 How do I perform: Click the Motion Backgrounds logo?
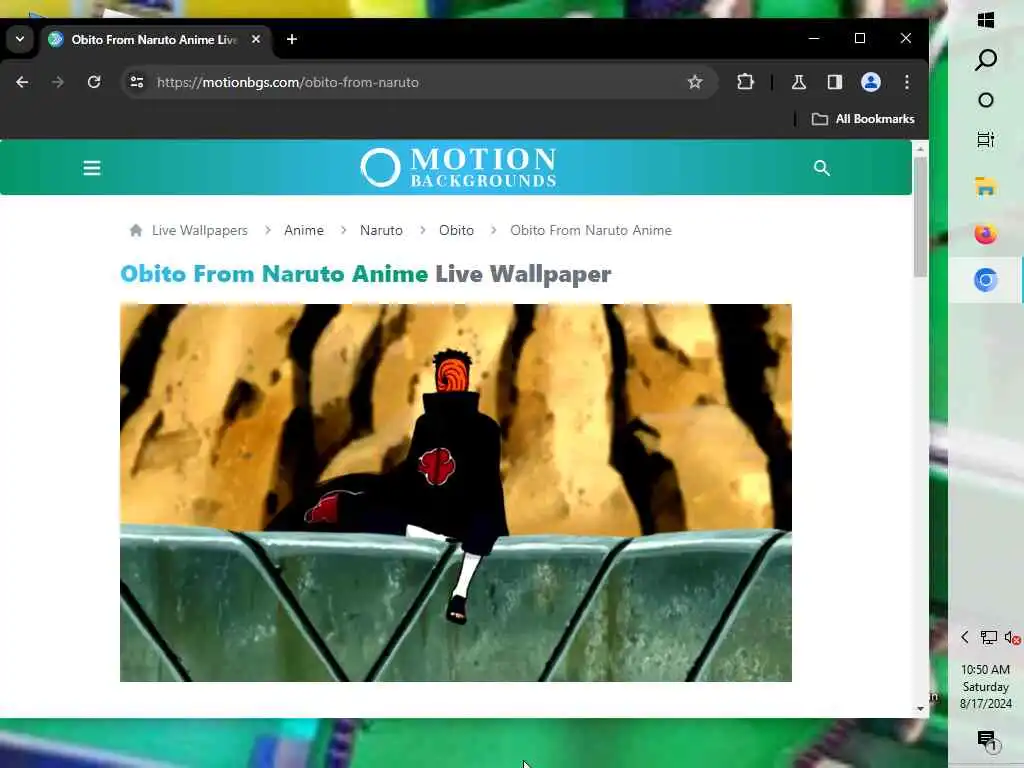tap(458, 168)
